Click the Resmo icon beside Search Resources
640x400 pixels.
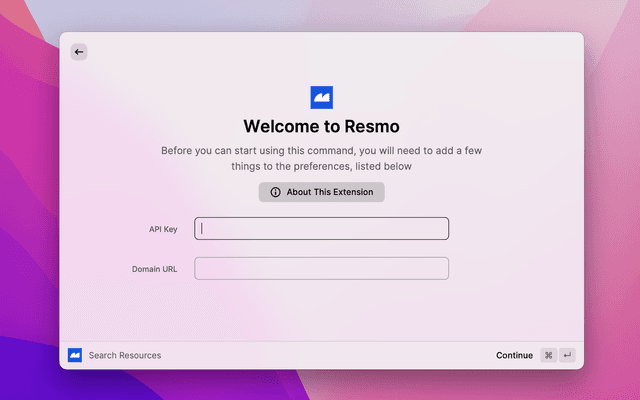tap(75, 355)
